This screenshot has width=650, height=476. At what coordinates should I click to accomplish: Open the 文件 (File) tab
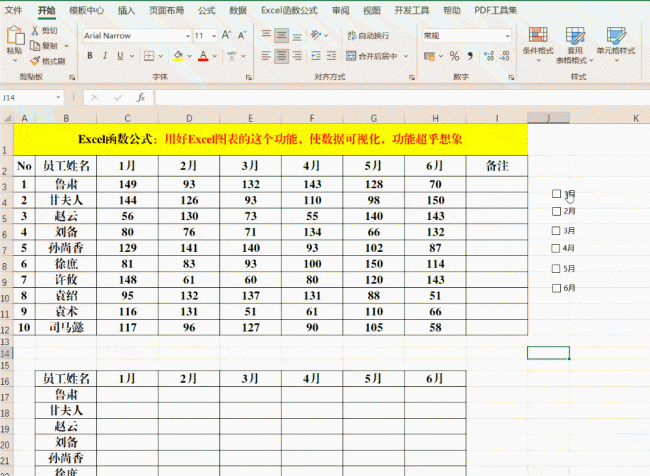(x=13, y=10)
